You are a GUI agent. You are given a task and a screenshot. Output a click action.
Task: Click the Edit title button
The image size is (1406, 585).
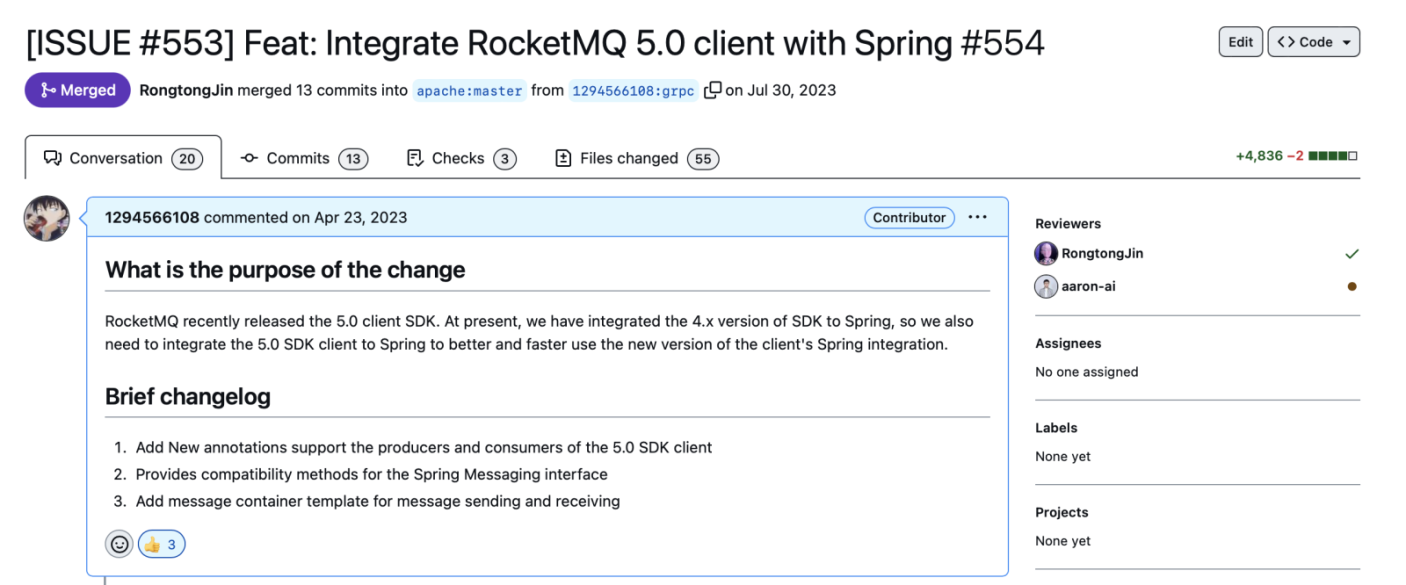(1241, 42)
